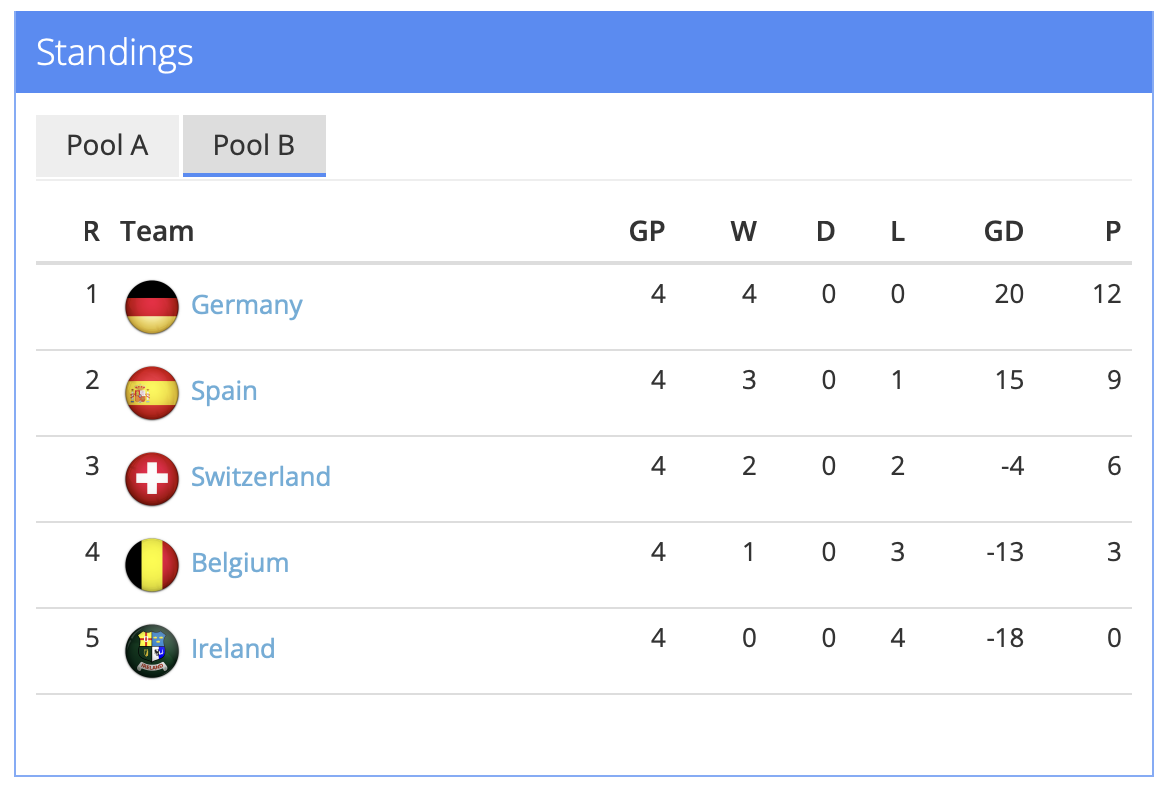Select the Pool B tab
Image resolution: width=1167 pixels, height=790 pixels.
254,146
